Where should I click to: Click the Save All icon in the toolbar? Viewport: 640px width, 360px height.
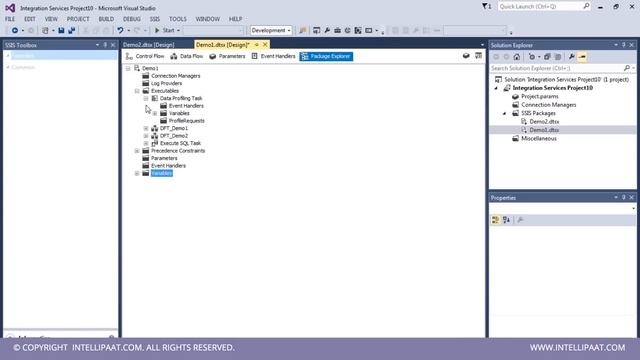(71, 30)
